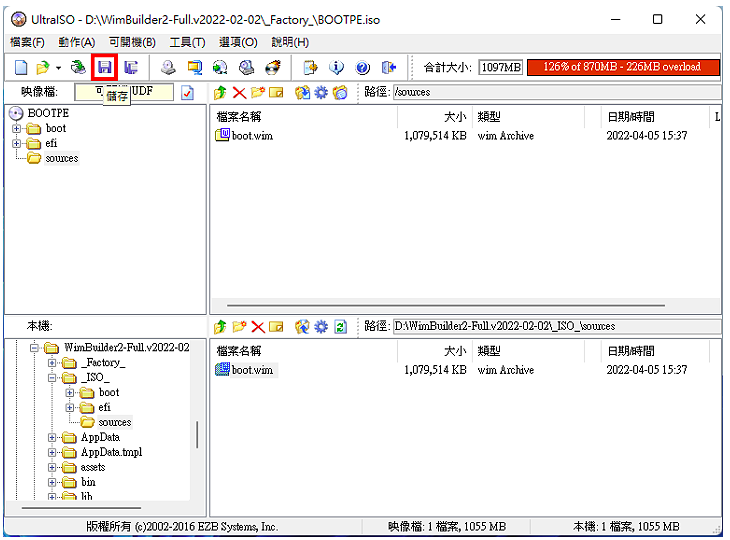The height and width of the screenshot is (540, 730).
Task: Click the Save As toolbar icon
Action: tap(131, 68)
